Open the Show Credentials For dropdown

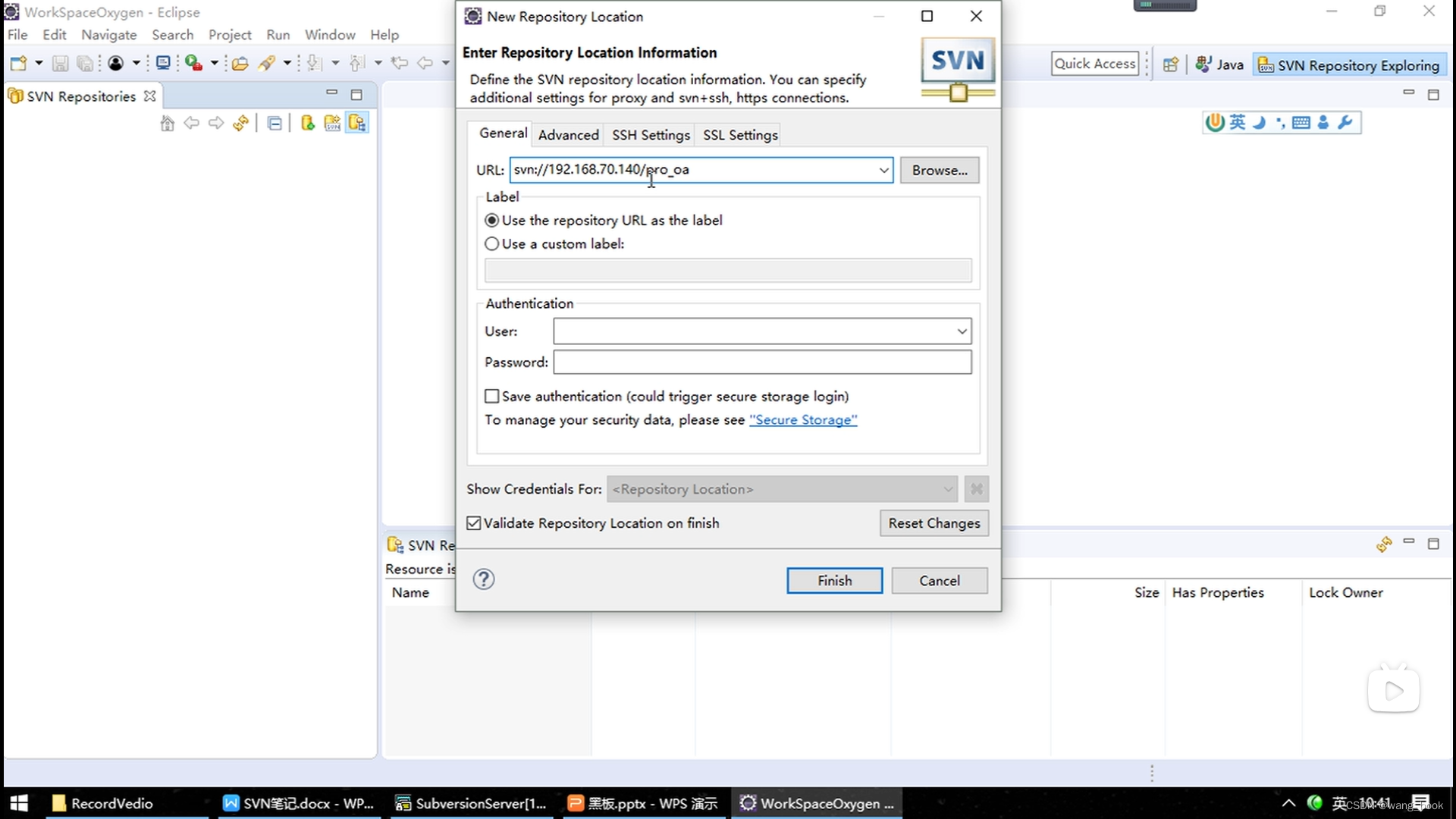(x=782, y=489)
